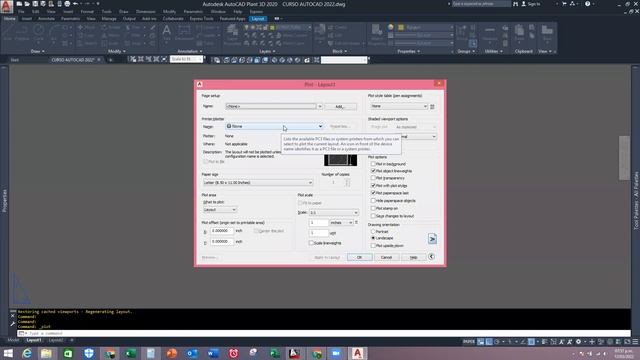
Task: Click the Windows Start button
Action: 7,353
